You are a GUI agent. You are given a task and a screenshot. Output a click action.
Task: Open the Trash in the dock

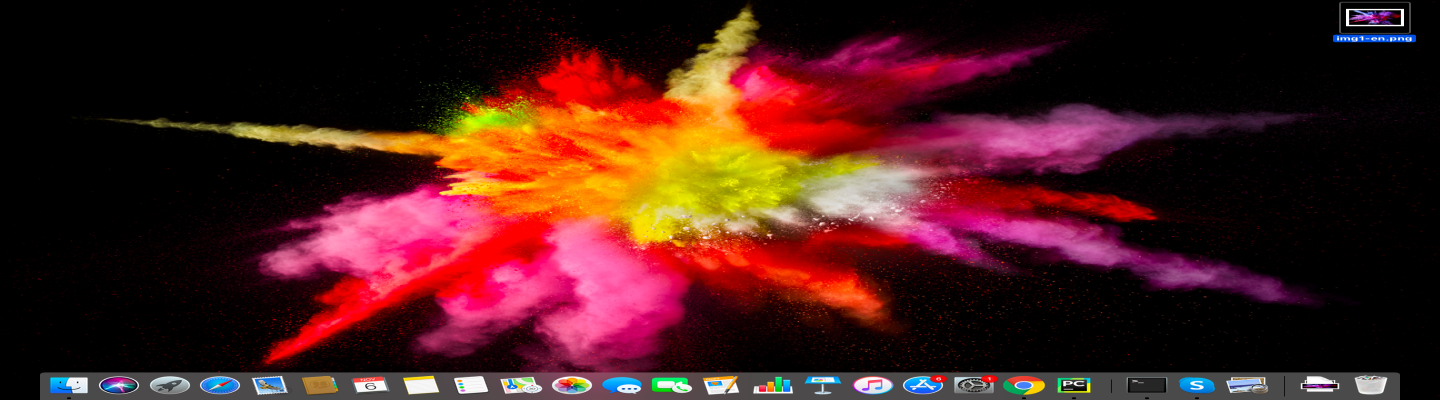pyautogui.click(x=1370, y=385)
